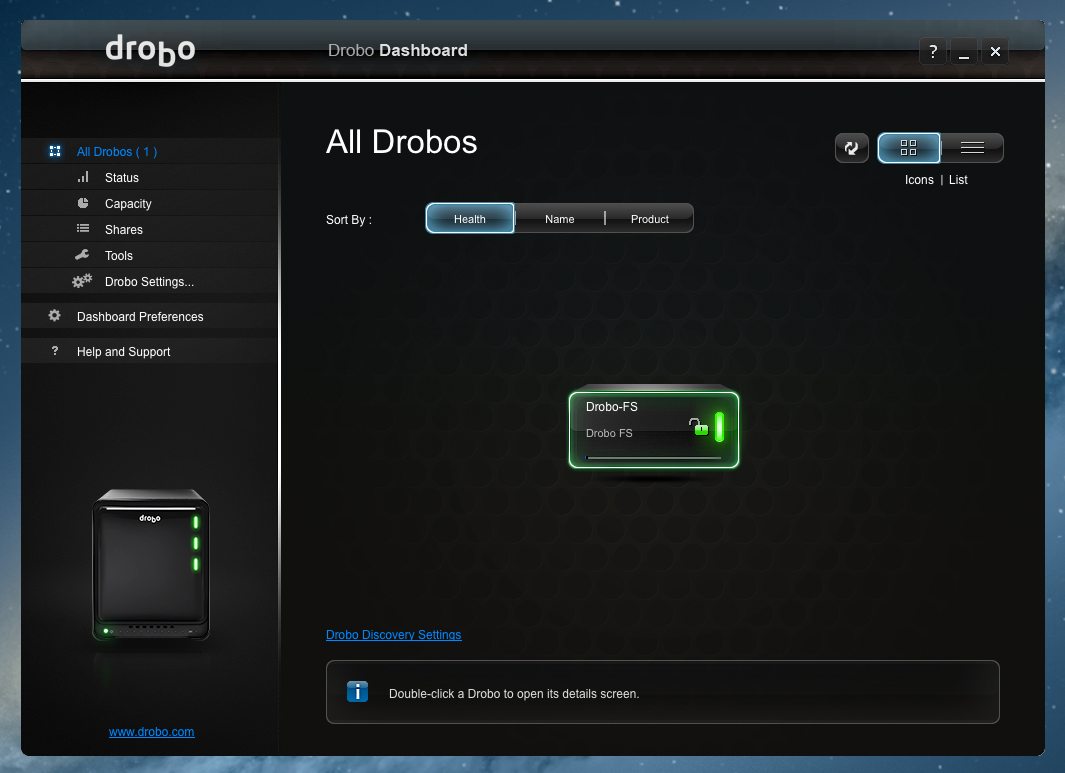Visit the www.drobo.com link
1065x773 pixels.
coord(151,732)
